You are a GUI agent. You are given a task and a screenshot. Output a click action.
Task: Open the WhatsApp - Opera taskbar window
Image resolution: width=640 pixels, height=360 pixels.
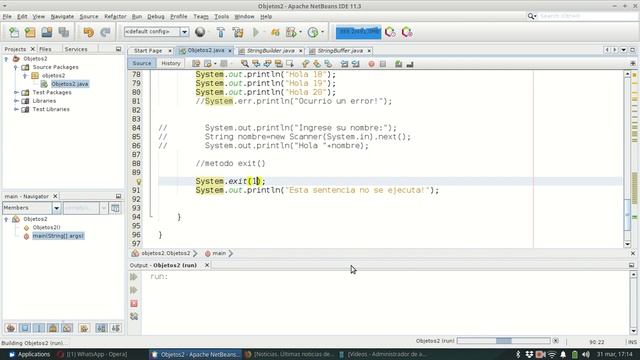(93, 354)
